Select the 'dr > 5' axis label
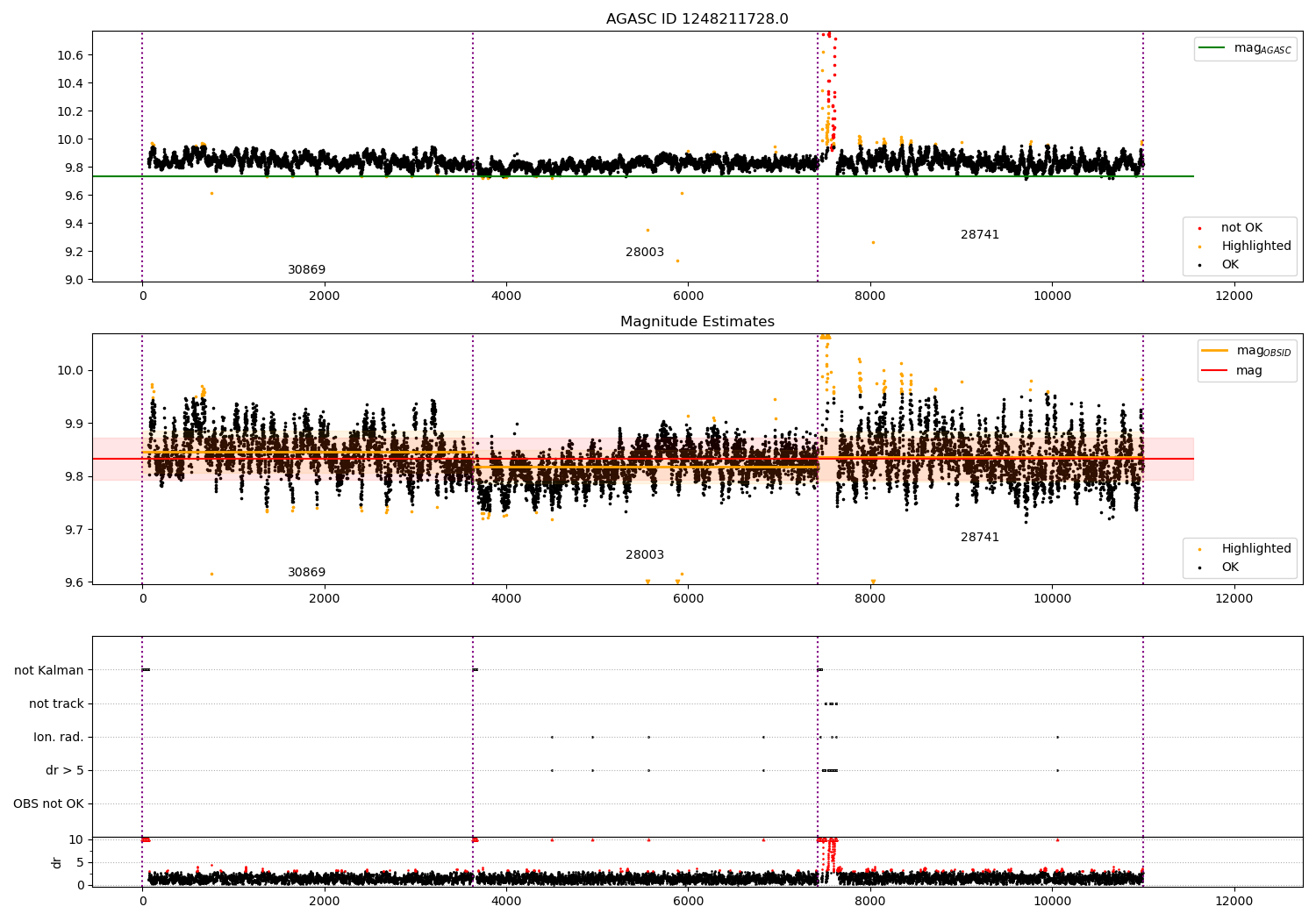This screenshot has height=921, width=1316. (65, 771)
